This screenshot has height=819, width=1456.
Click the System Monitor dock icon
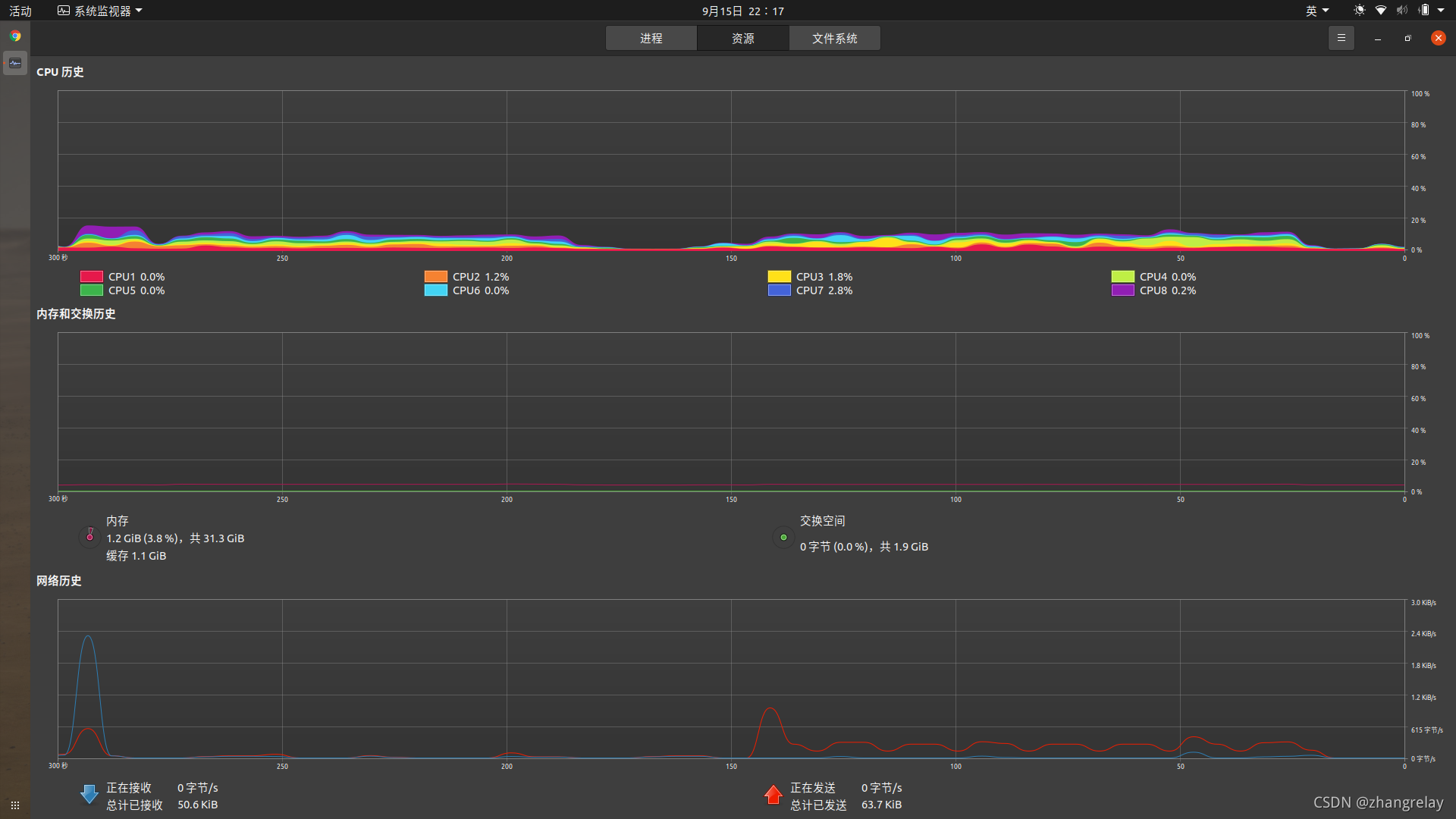(15, 63)
